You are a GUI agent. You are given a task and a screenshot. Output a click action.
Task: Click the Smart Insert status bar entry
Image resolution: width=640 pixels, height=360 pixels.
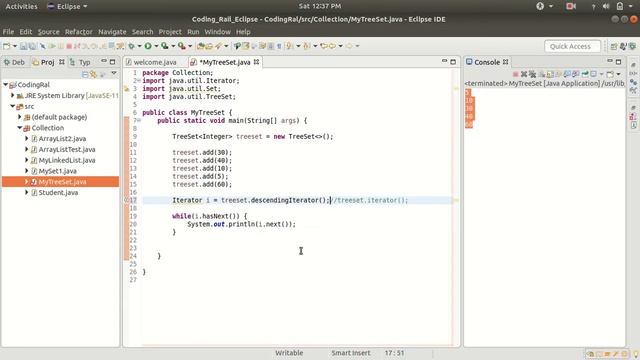(x=351, y=353)
